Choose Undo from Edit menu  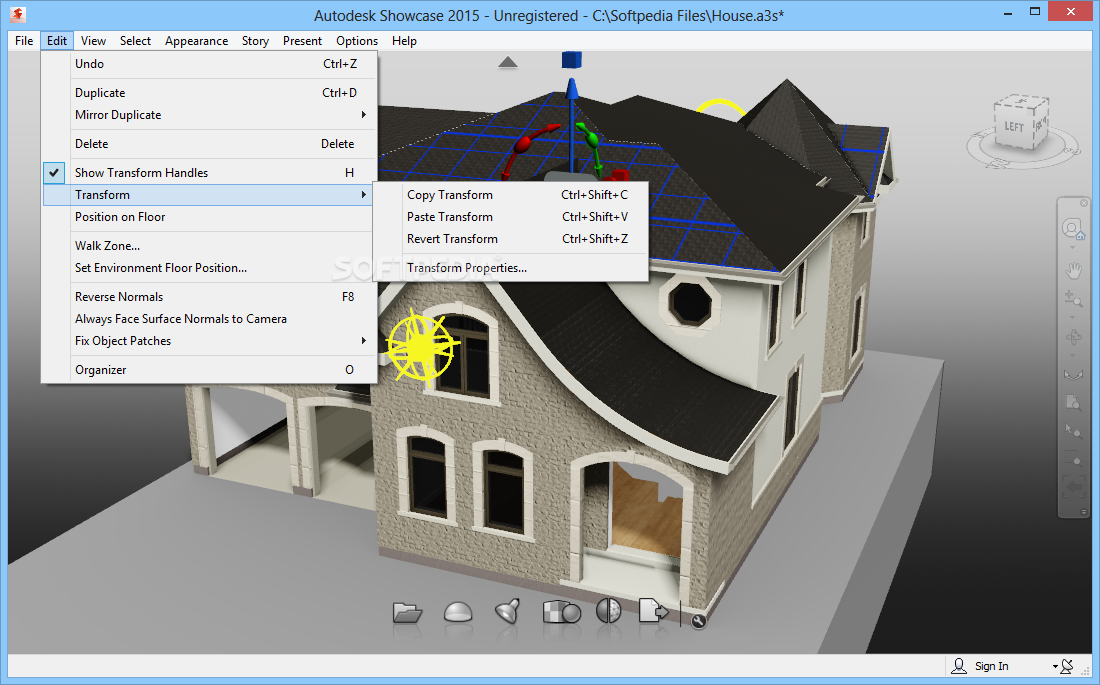coord(210,64)
